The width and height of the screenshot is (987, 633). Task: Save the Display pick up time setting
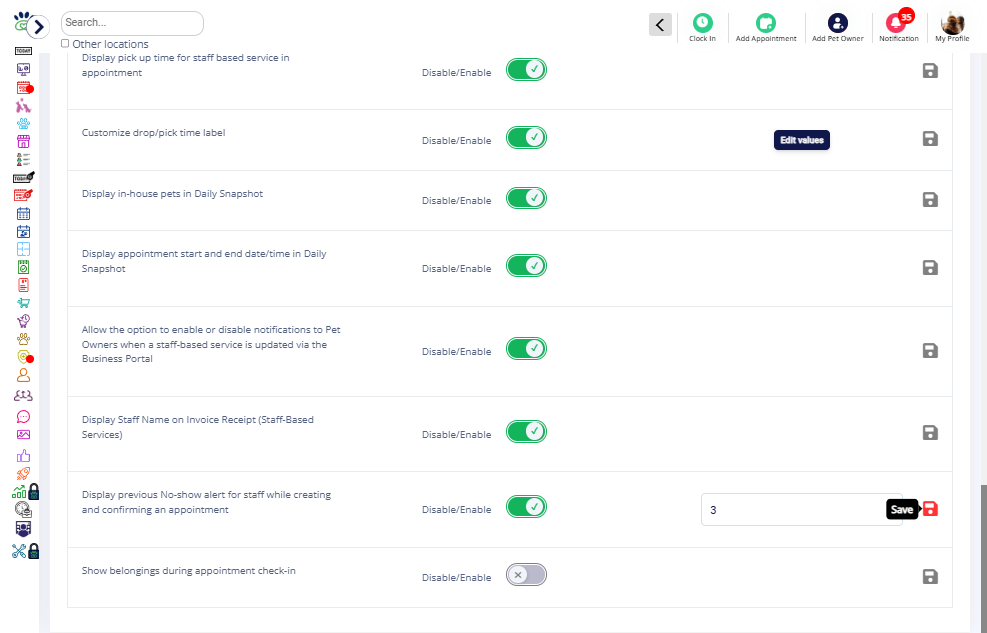930,70
